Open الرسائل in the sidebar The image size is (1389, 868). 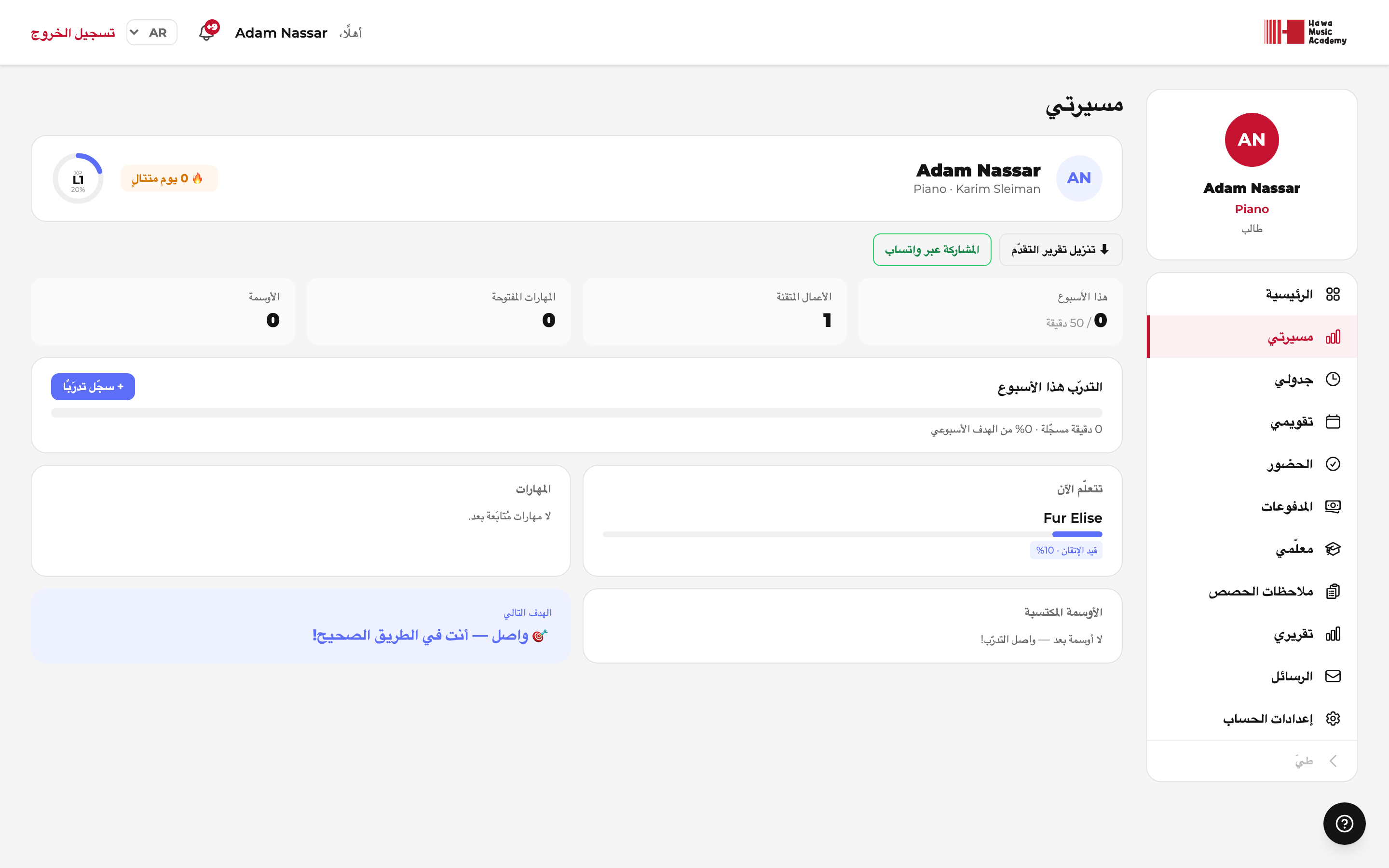pyautogui.click(x=1252, y=676)
